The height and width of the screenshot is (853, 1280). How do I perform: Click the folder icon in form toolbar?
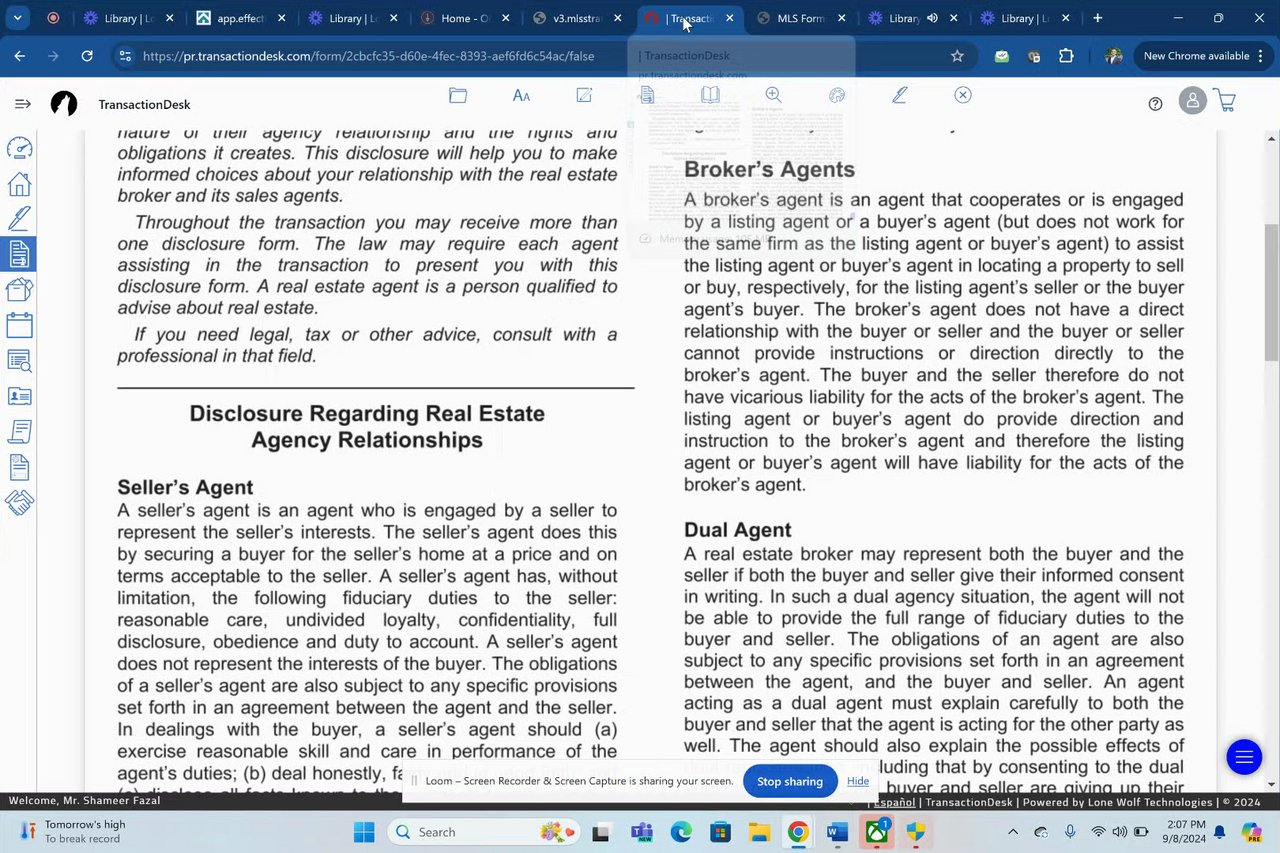[458, 95]
